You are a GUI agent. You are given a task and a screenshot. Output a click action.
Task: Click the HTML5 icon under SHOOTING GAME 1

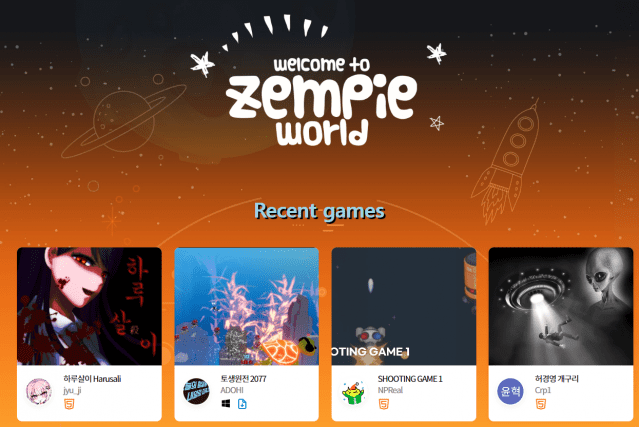pos(383,404)
